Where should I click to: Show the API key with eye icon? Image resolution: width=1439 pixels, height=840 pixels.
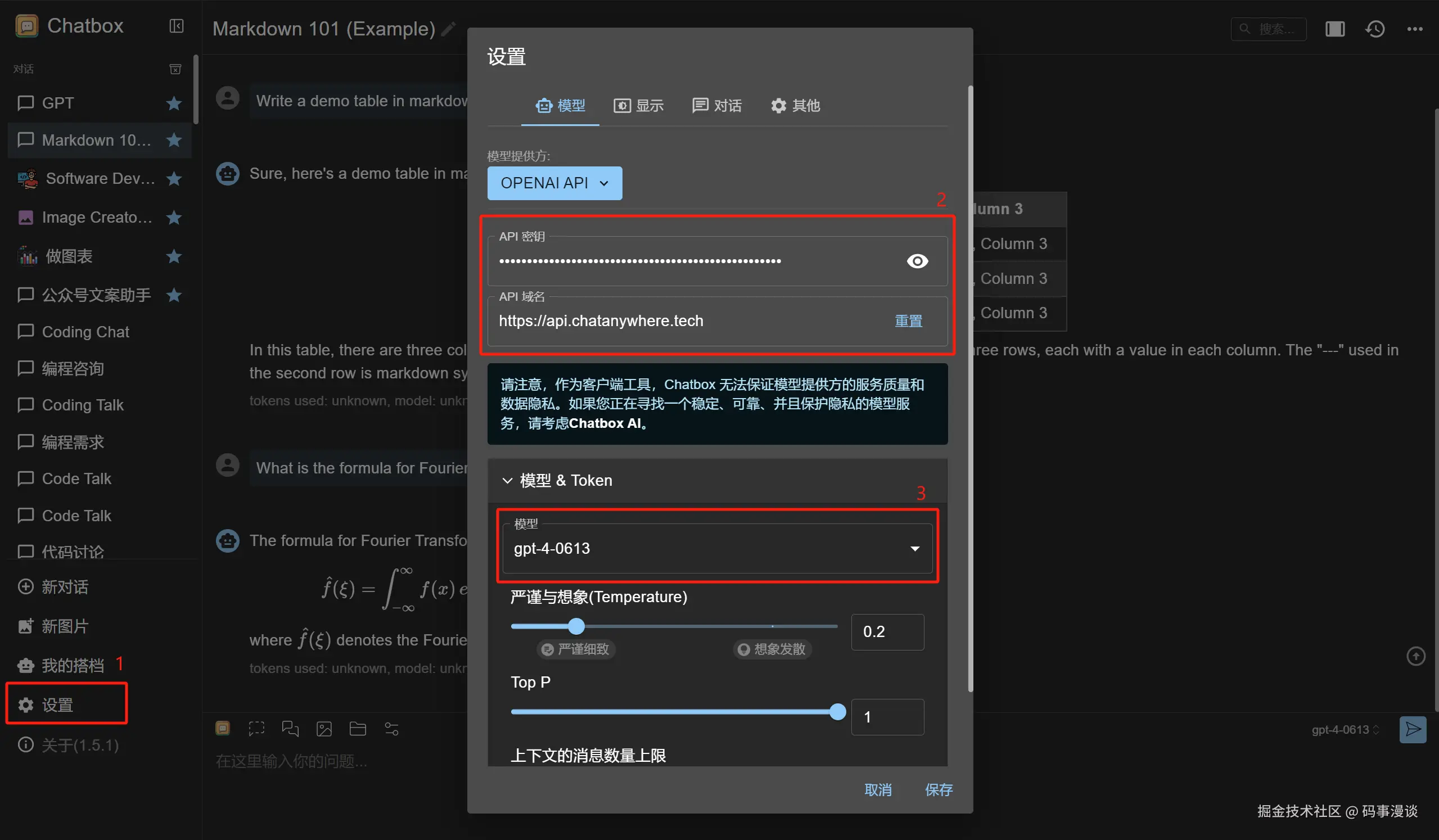pos(917,261)
